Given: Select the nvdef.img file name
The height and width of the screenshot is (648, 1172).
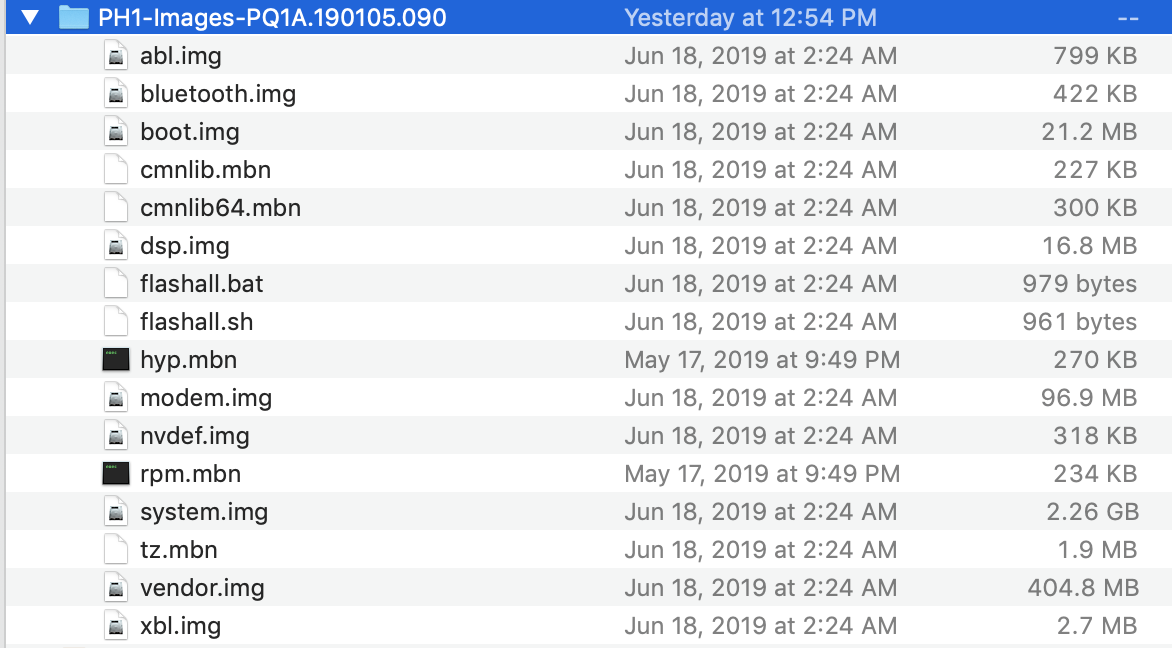Looking at the screenshot, I should point(195,436).
